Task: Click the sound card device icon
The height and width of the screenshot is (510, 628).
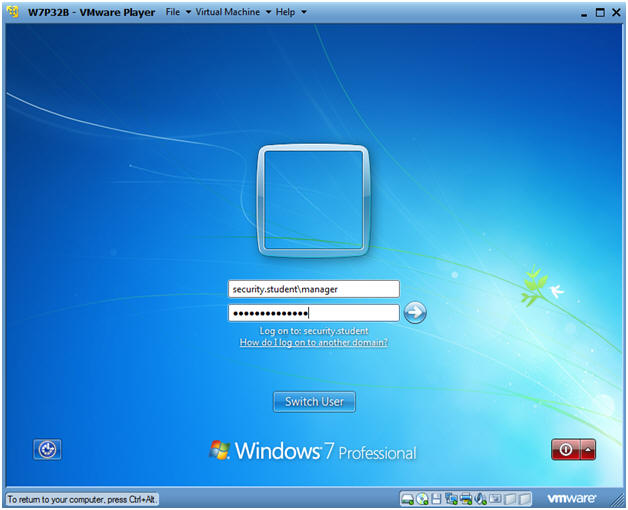Action: [480, 499]
